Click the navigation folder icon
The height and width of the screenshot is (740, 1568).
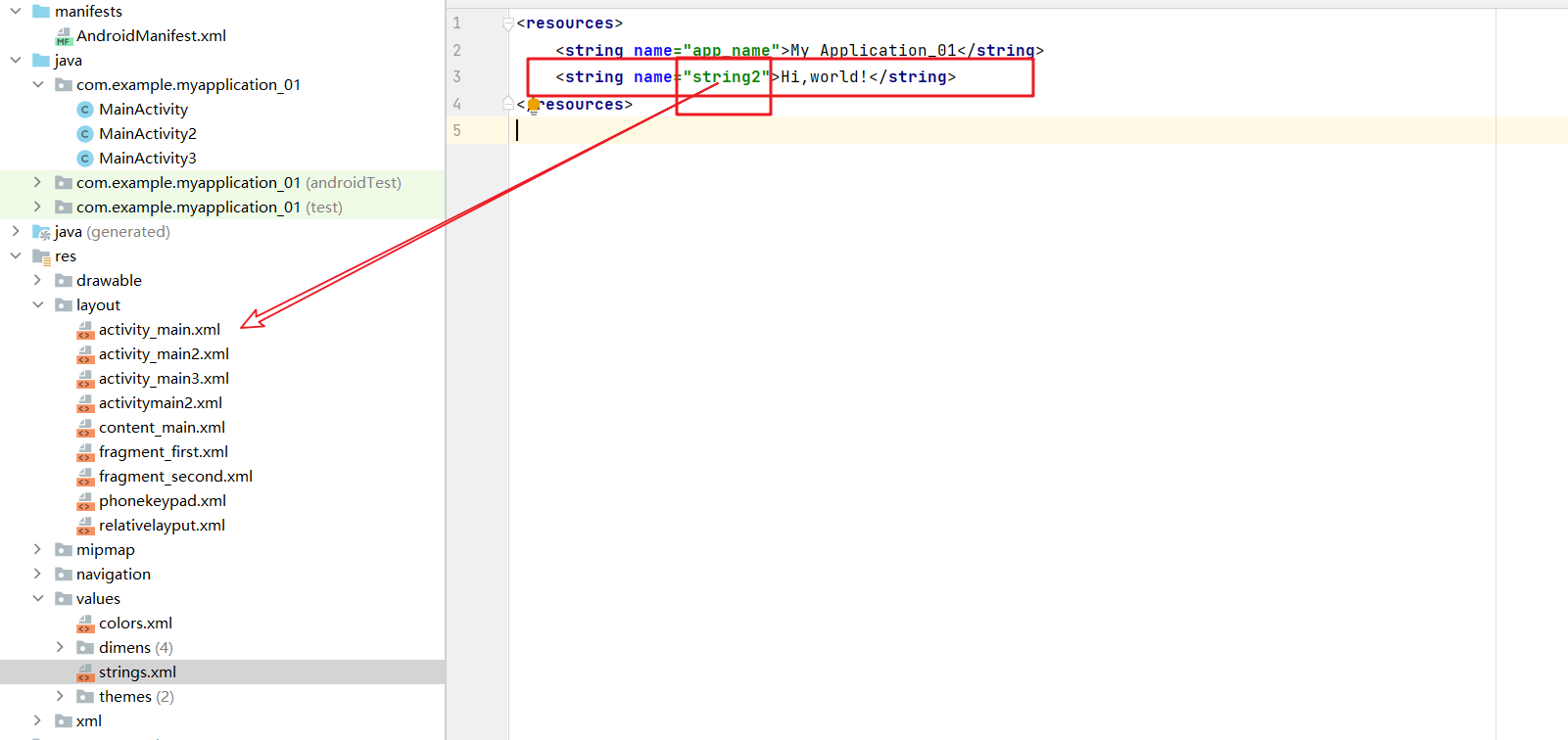tap(64, 574)
